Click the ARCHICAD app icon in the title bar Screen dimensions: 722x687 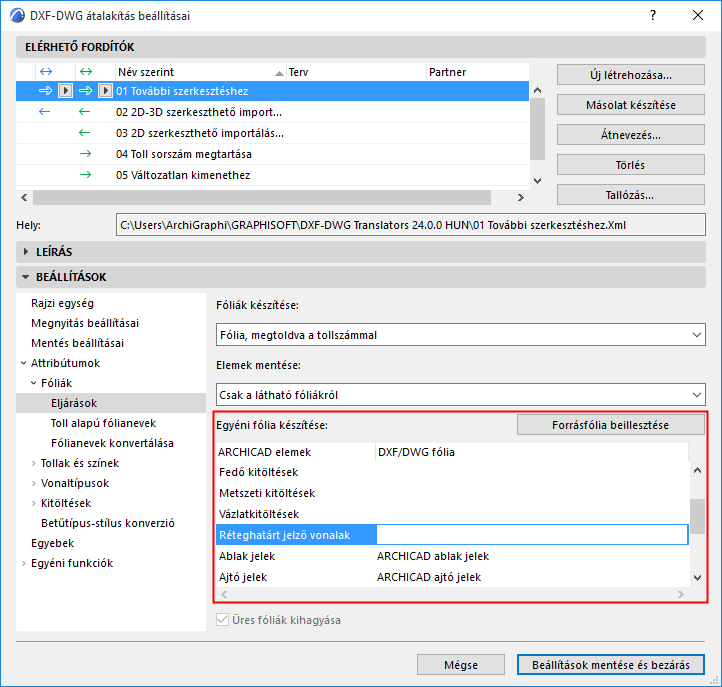tap(17, 15)
